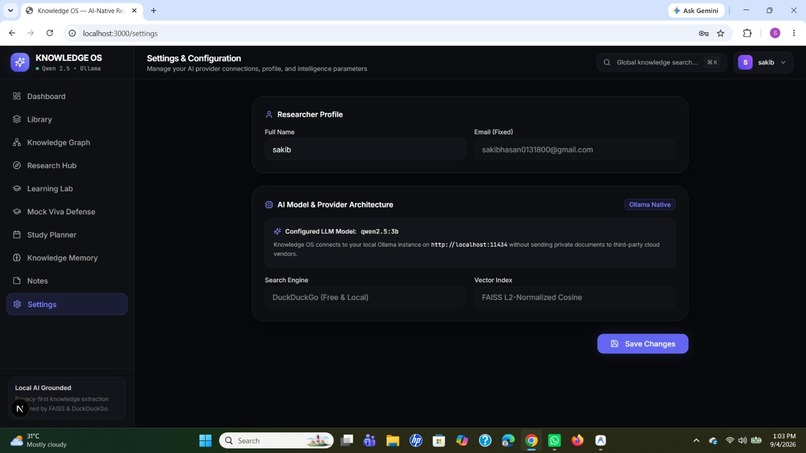This screenshot has height=453, width=806.
Task: Open the Library section
Action: pyautogui.click(x=67, y=119)
